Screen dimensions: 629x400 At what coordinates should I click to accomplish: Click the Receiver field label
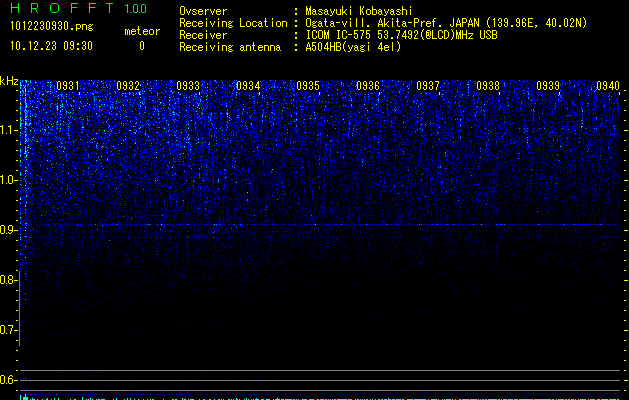(203, 35)
